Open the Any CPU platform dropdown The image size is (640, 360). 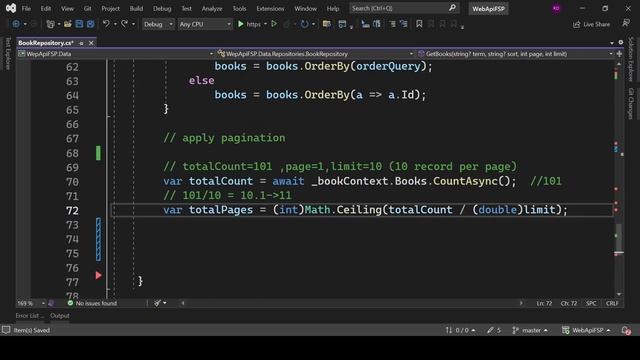click(x=205, y=24)
